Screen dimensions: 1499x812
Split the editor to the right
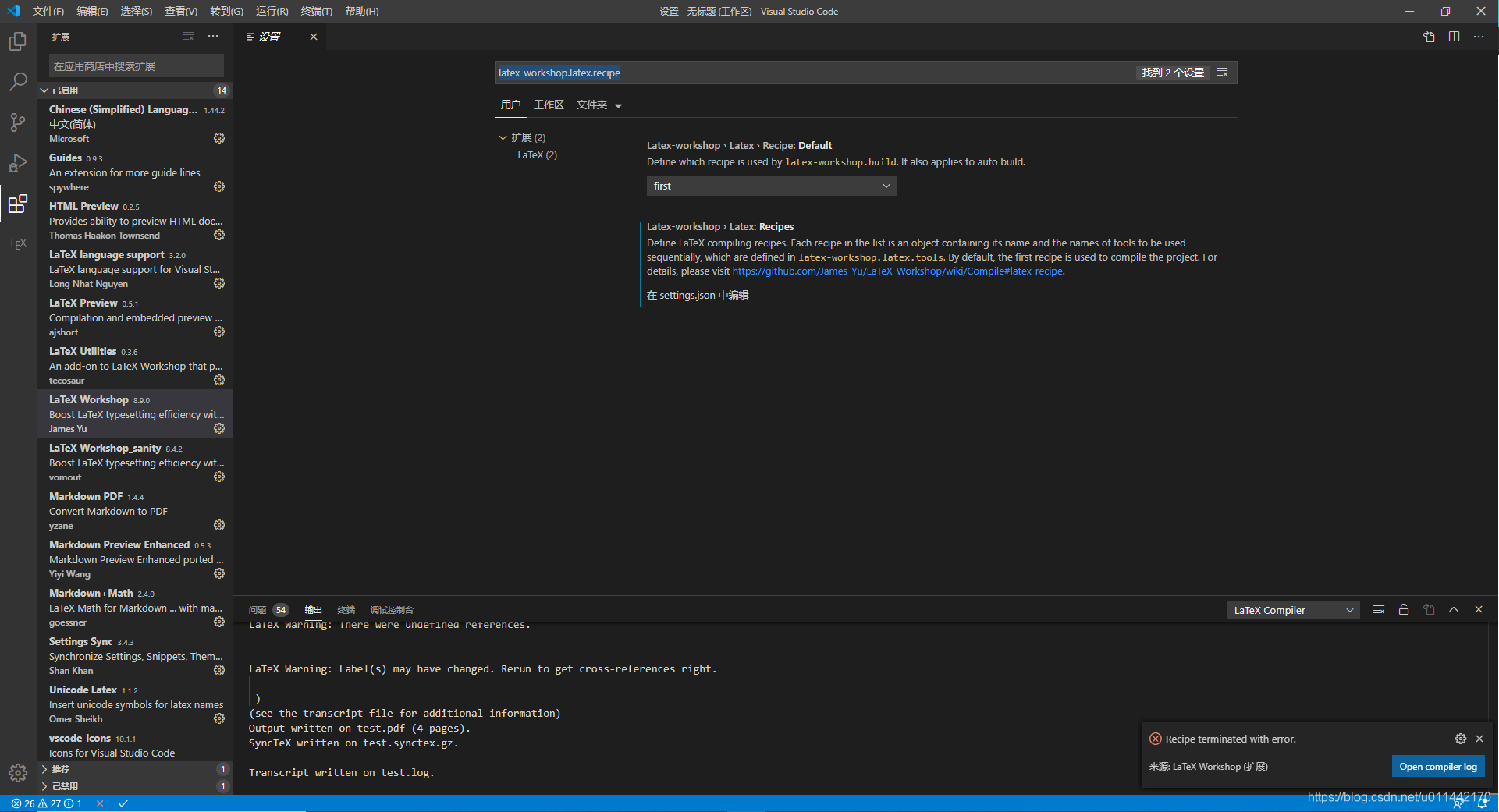click(x=1454, y=37)
